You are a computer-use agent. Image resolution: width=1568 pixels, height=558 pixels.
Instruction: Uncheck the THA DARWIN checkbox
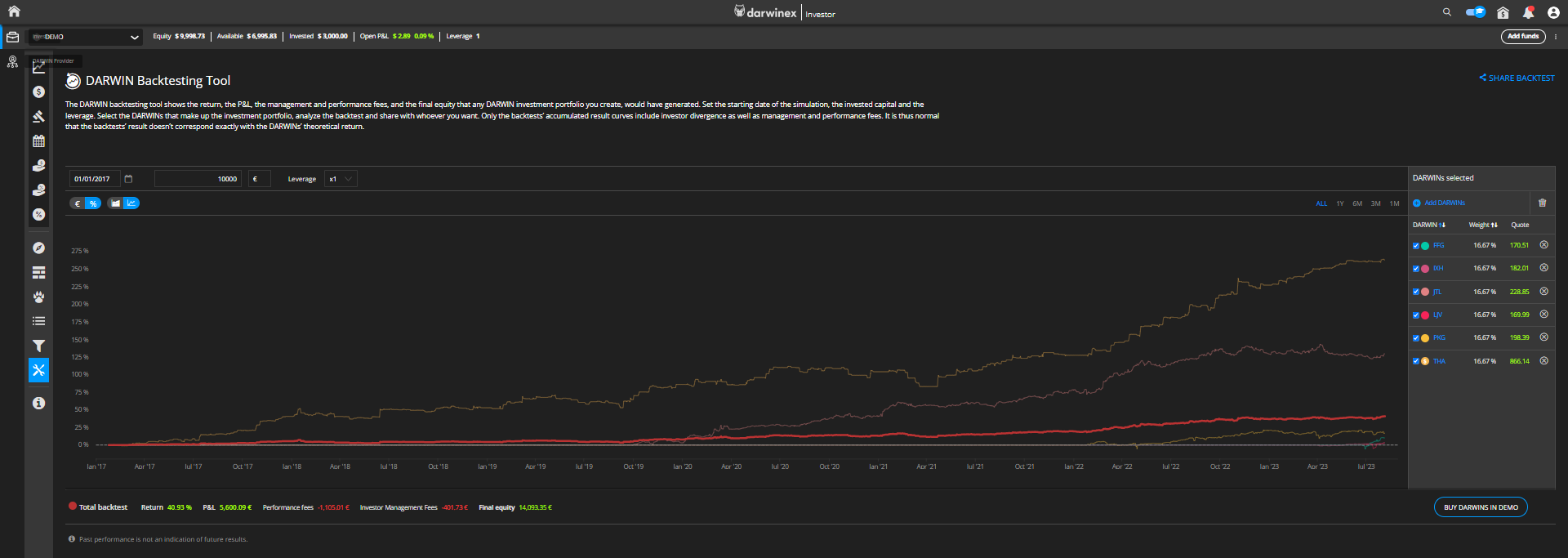coord(1416,361)
